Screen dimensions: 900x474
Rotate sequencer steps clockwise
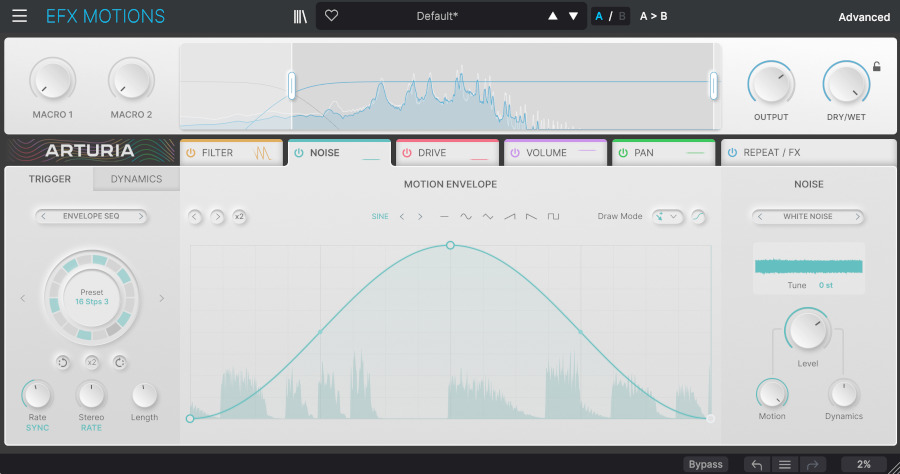click(x=119, y=362)
